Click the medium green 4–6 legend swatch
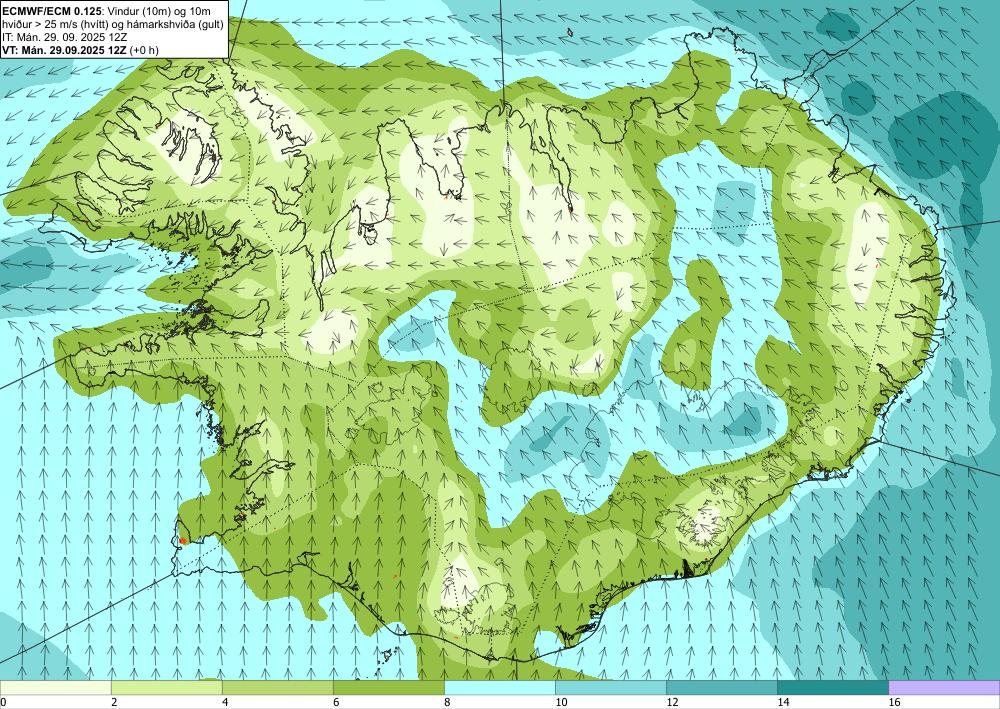Viewport: 1000px width, 709px height. (277, 687)
